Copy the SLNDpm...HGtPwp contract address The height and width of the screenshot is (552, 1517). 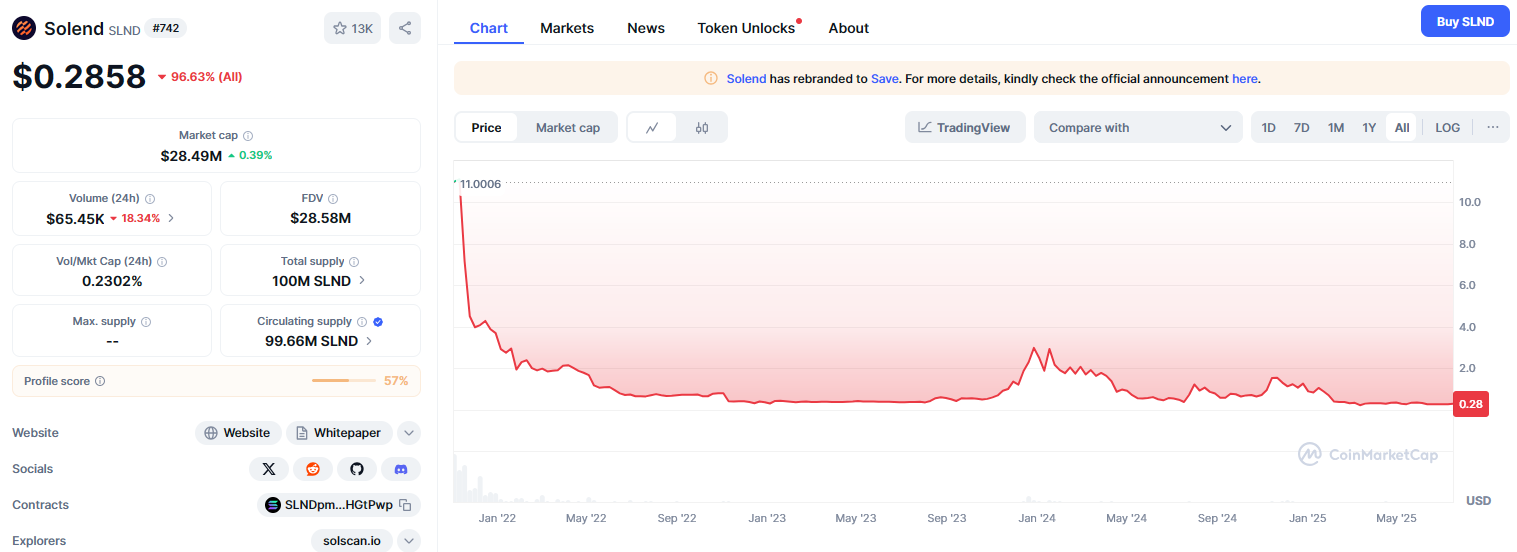tap(405, 505)
